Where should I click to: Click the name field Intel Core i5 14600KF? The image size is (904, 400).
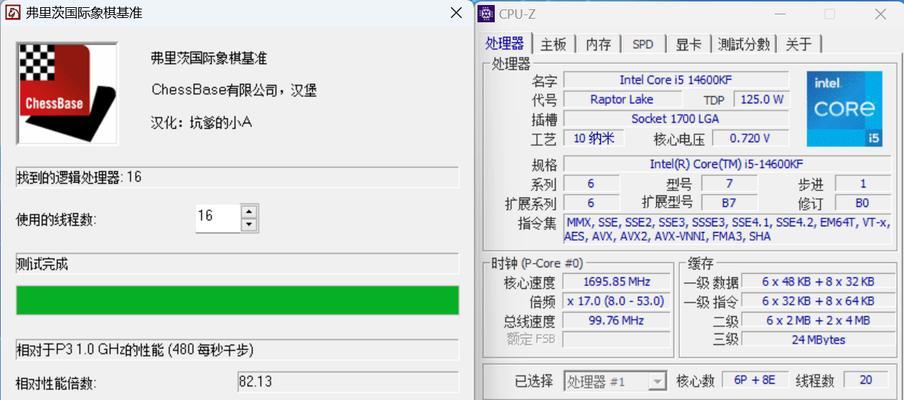(x=676, y=80)
